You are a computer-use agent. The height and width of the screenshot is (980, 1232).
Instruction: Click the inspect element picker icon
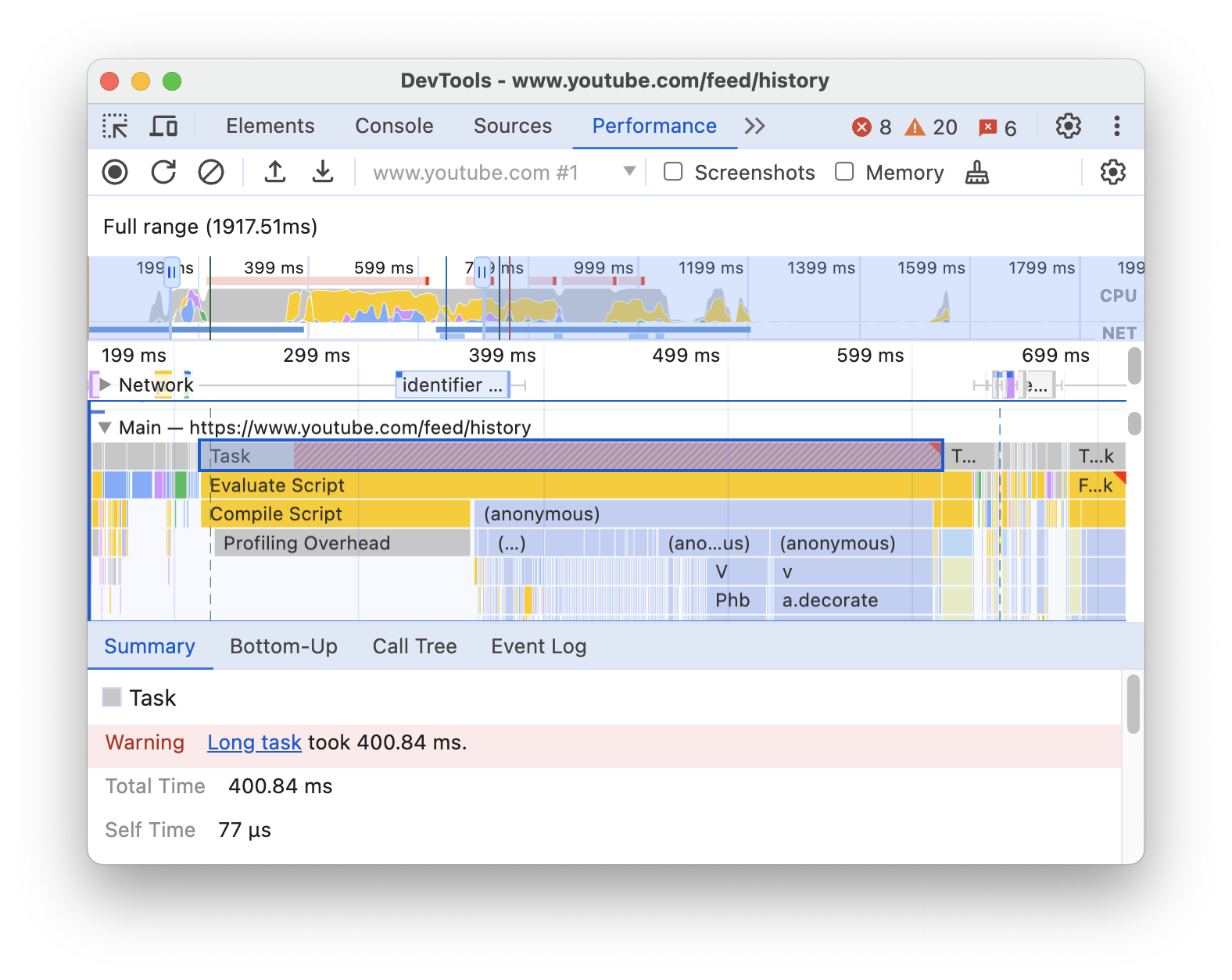pos(115,127)
